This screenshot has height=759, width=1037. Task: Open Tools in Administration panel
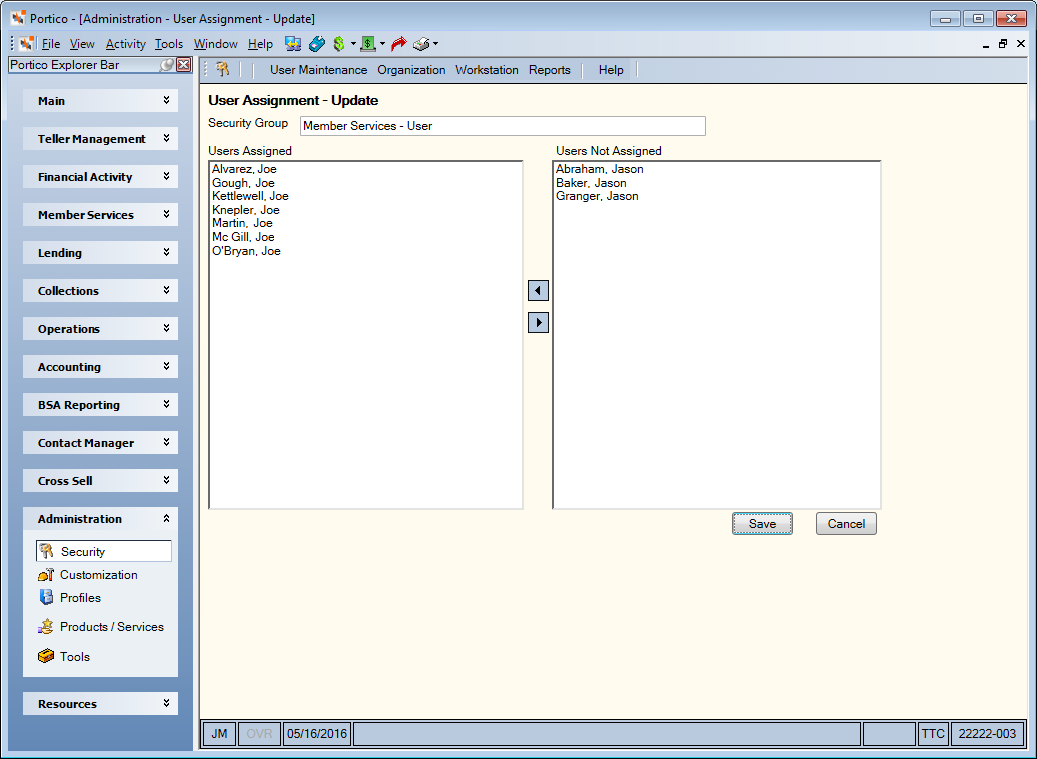(74, 657)
